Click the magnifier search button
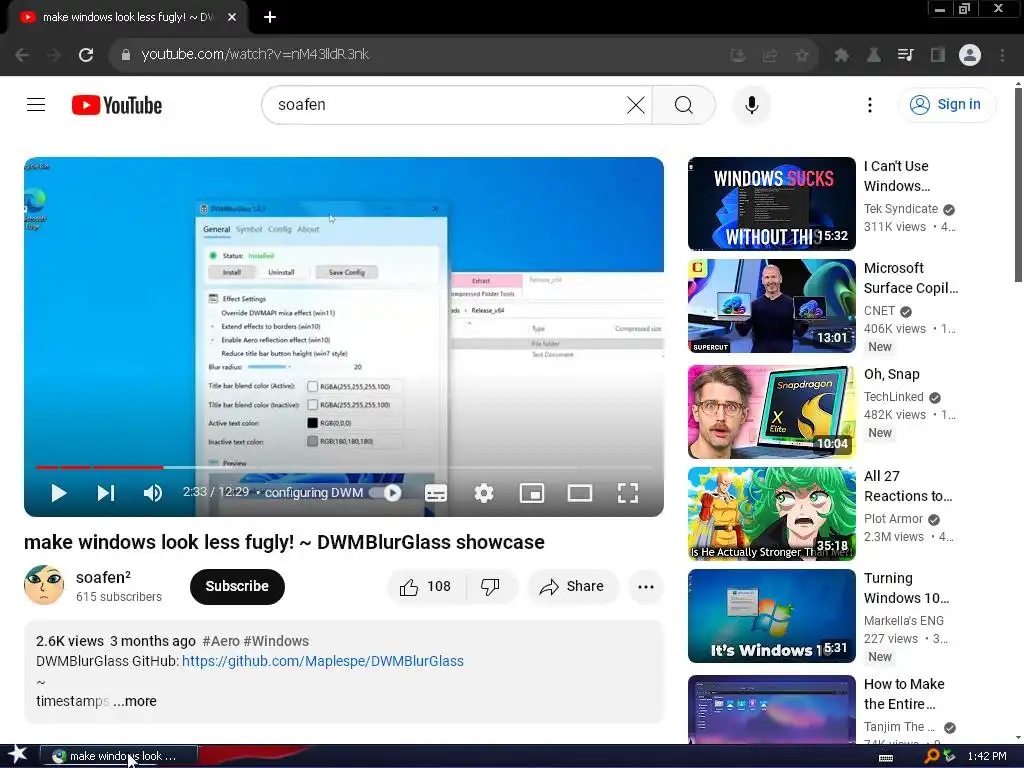The width and height of the screenshot is (1024, 768). (684, 104)
